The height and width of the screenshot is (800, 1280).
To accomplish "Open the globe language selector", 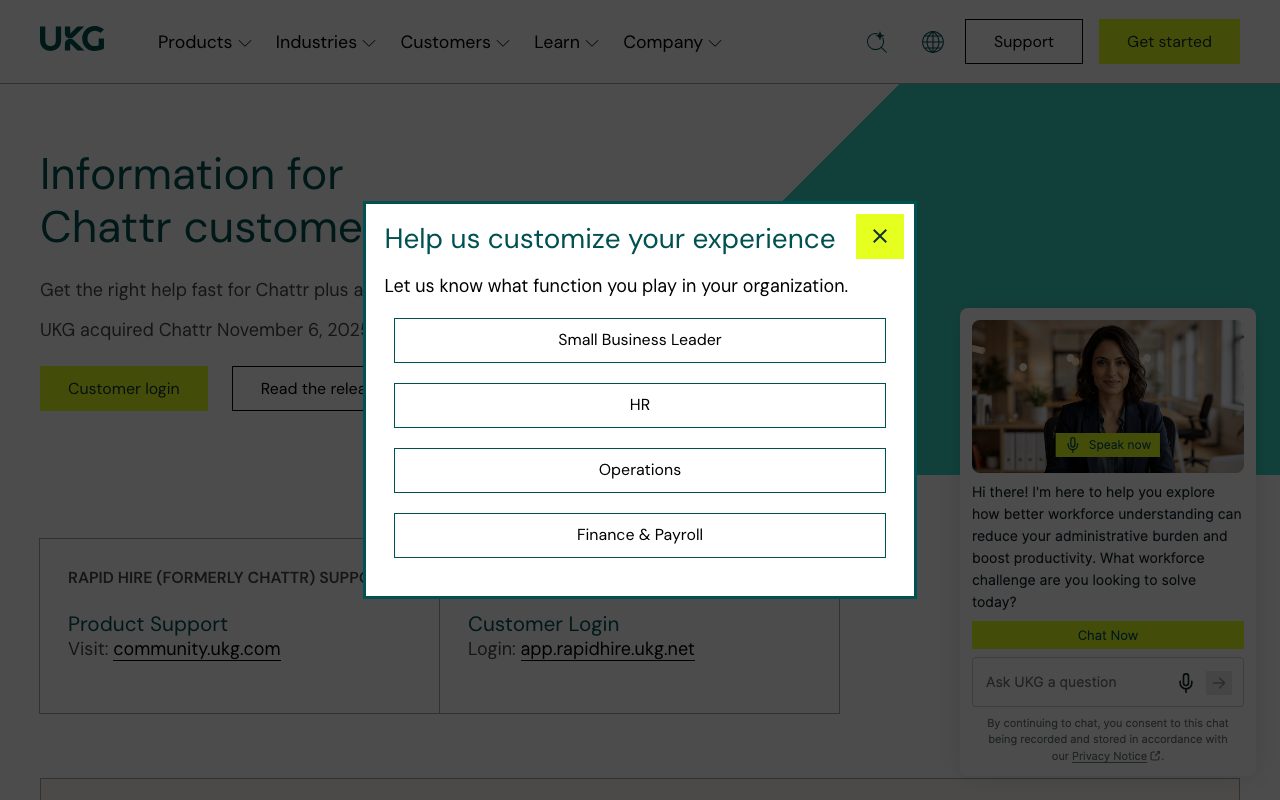I will pyautogui.click(x=933, y=42).
